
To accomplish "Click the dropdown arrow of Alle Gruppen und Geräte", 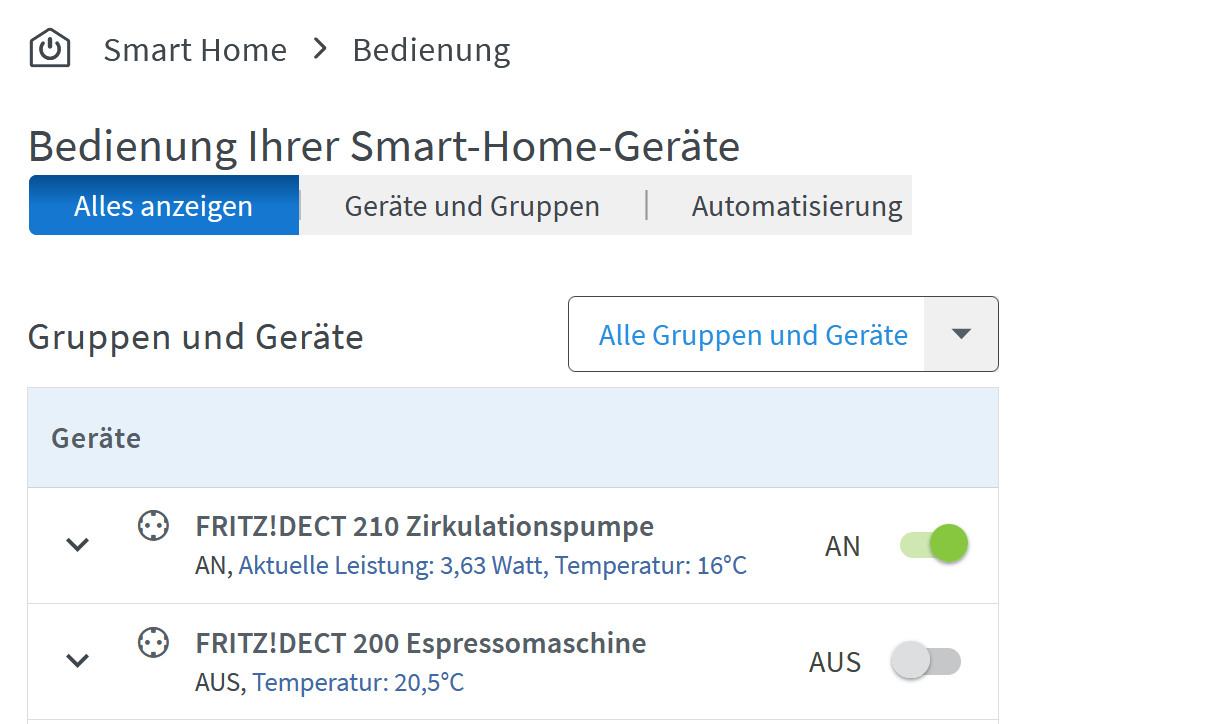I will [x=961, y=334].
